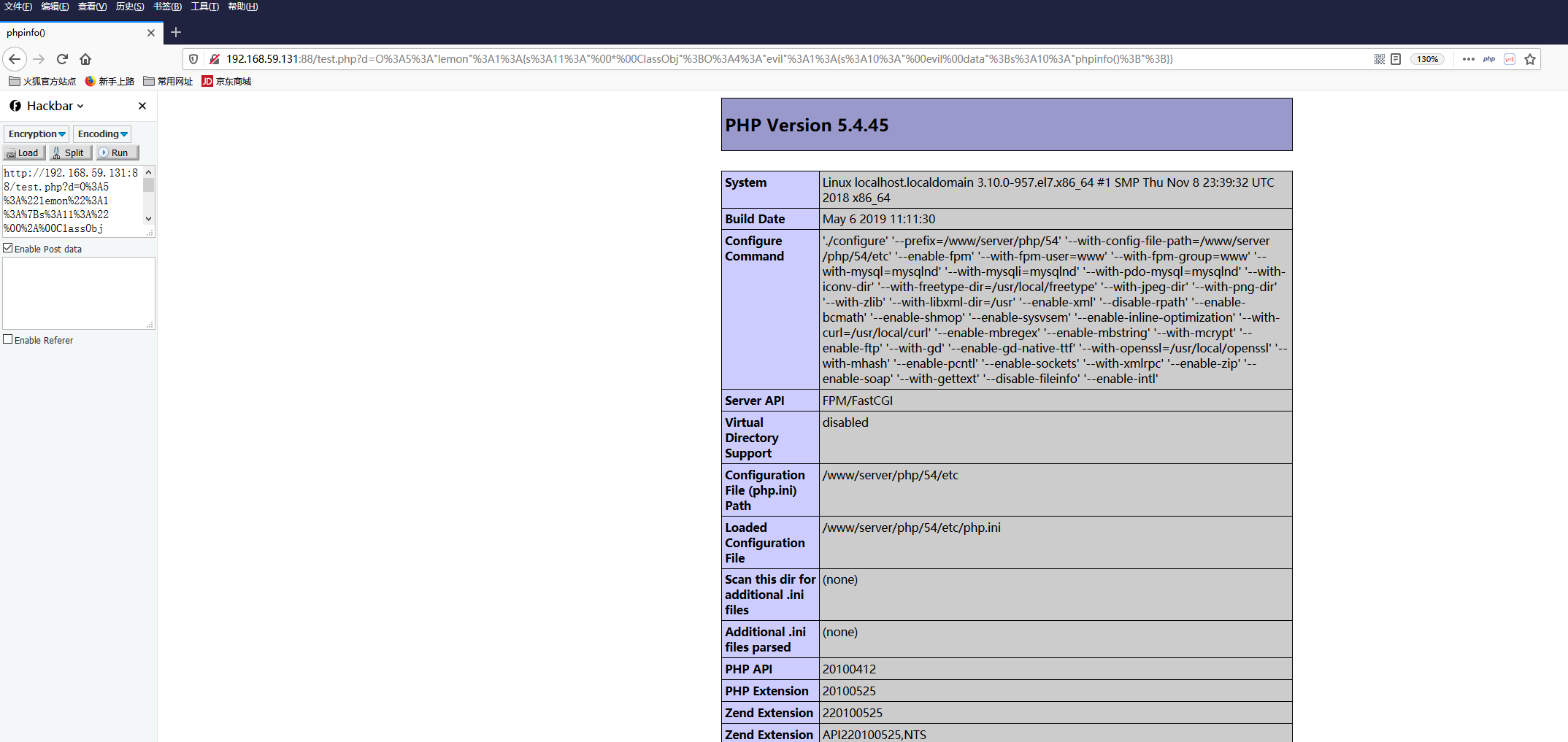Uncheck Enable Post data checkbox
The width and height of the screenshot is (1568, 742).
point(8,248)
